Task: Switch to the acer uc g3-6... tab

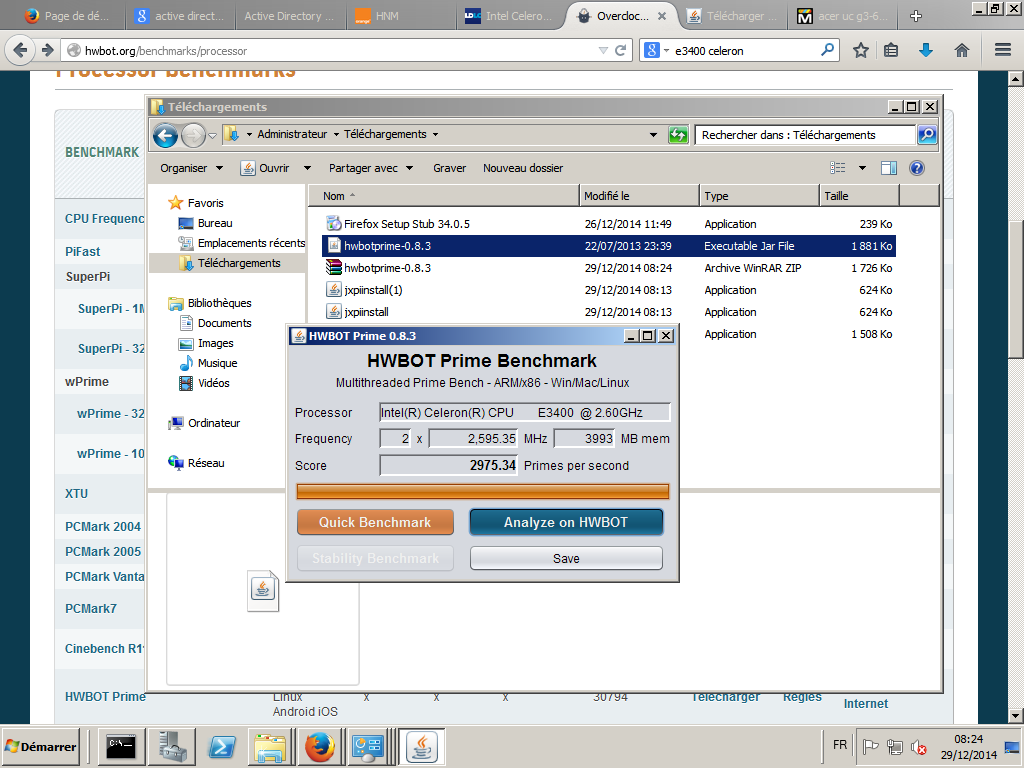Action: coord(844,16)
